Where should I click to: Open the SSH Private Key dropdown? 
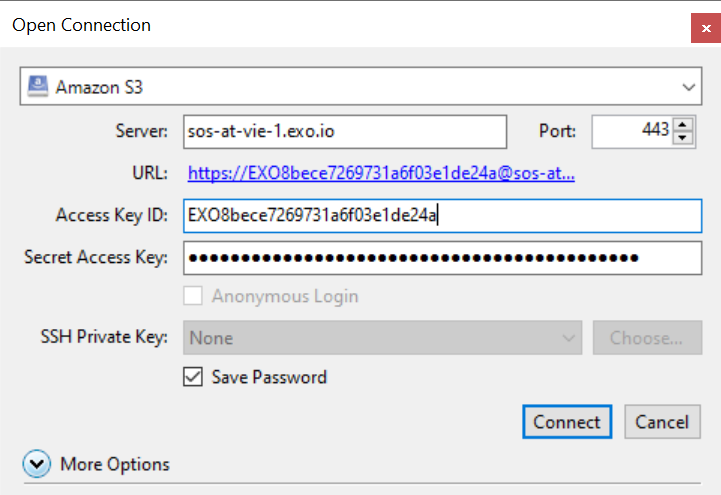click(383, 338)
